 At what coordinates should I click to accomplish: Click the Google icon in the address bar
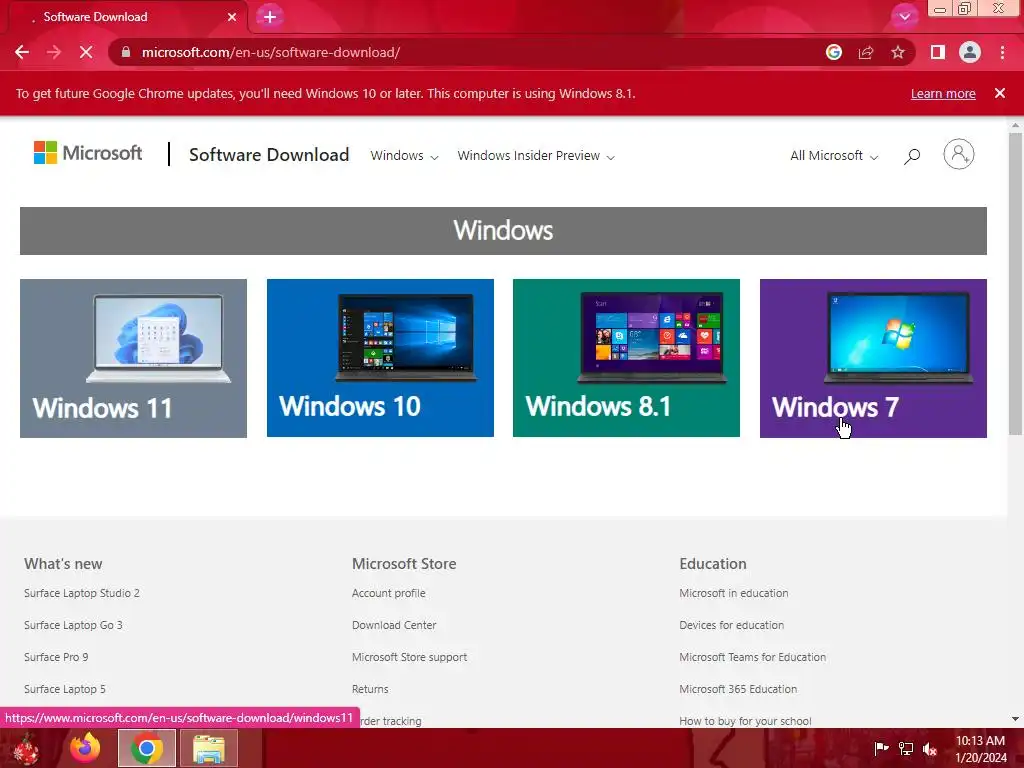point(834,52)
